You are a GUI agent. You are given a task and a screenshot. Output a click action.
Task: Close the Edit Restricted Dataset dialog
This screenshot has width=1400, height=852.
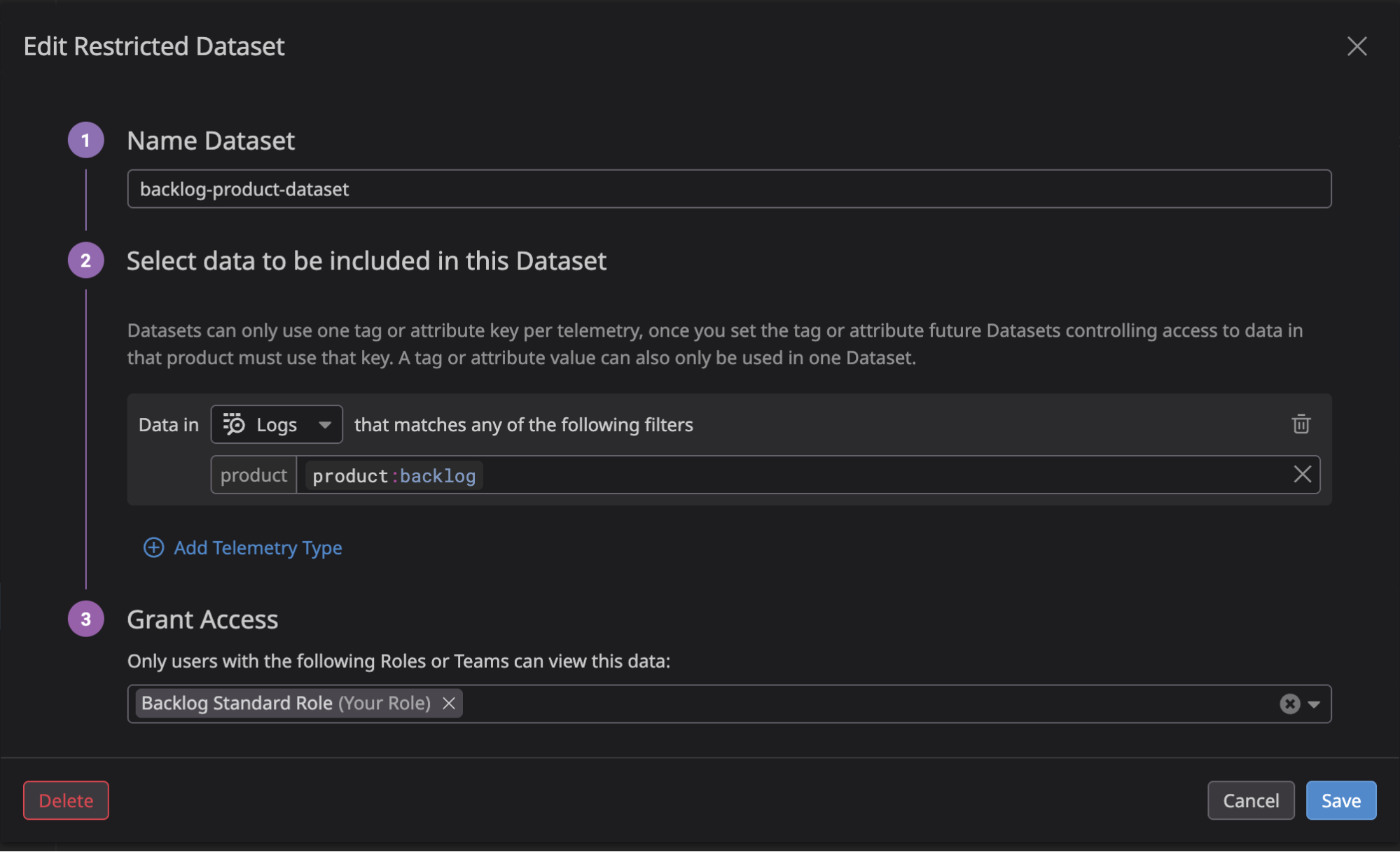1357,46
